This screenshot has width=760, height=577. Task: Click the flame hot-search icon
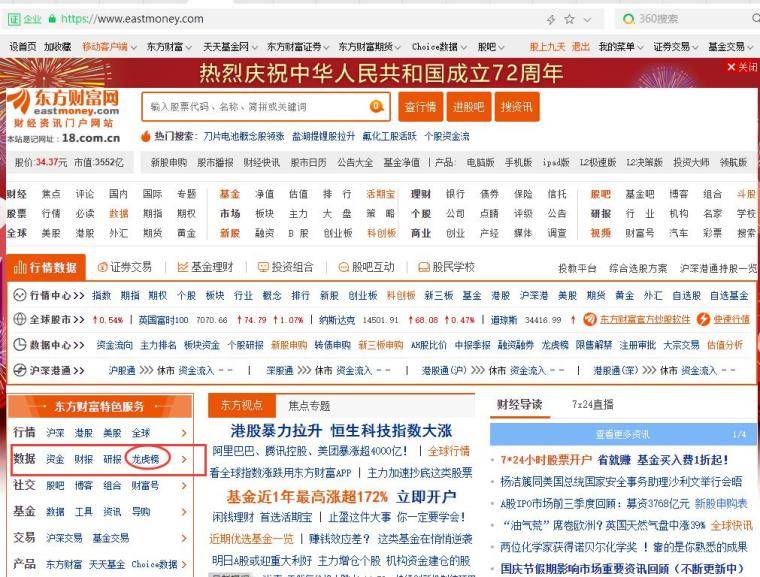(145, 136)
